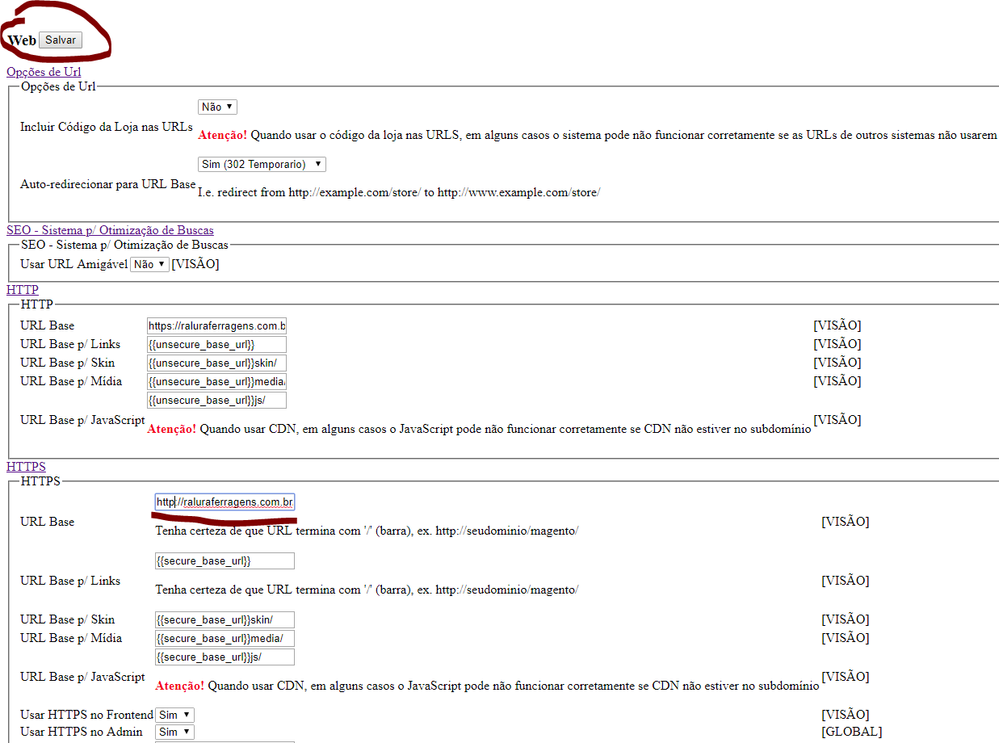Select the unsecure URL Base p/ Mídia field
Viewport: 999px width, 743px height.
[216, 381]
